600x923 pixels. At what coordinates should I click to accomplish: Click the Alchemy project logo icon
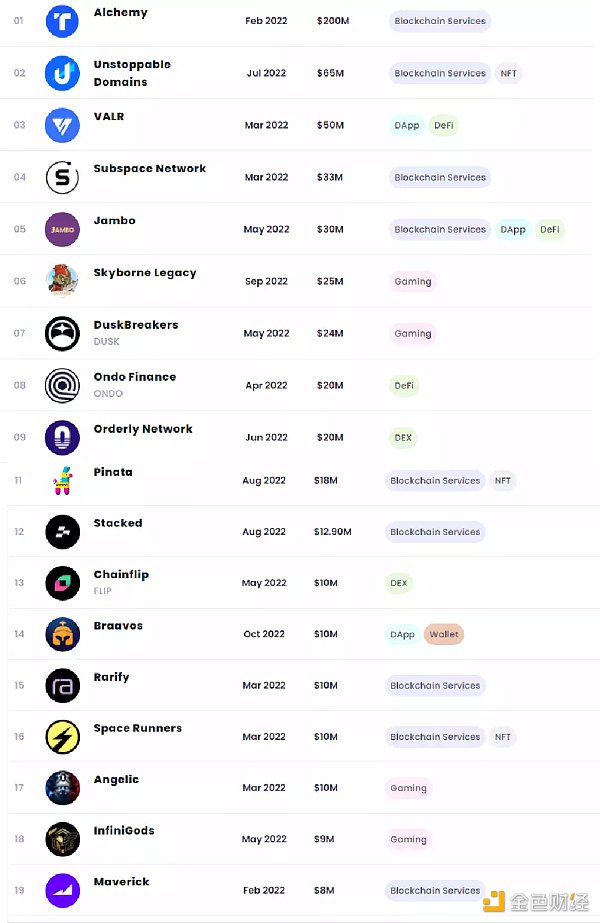click(x=62, y=21)
